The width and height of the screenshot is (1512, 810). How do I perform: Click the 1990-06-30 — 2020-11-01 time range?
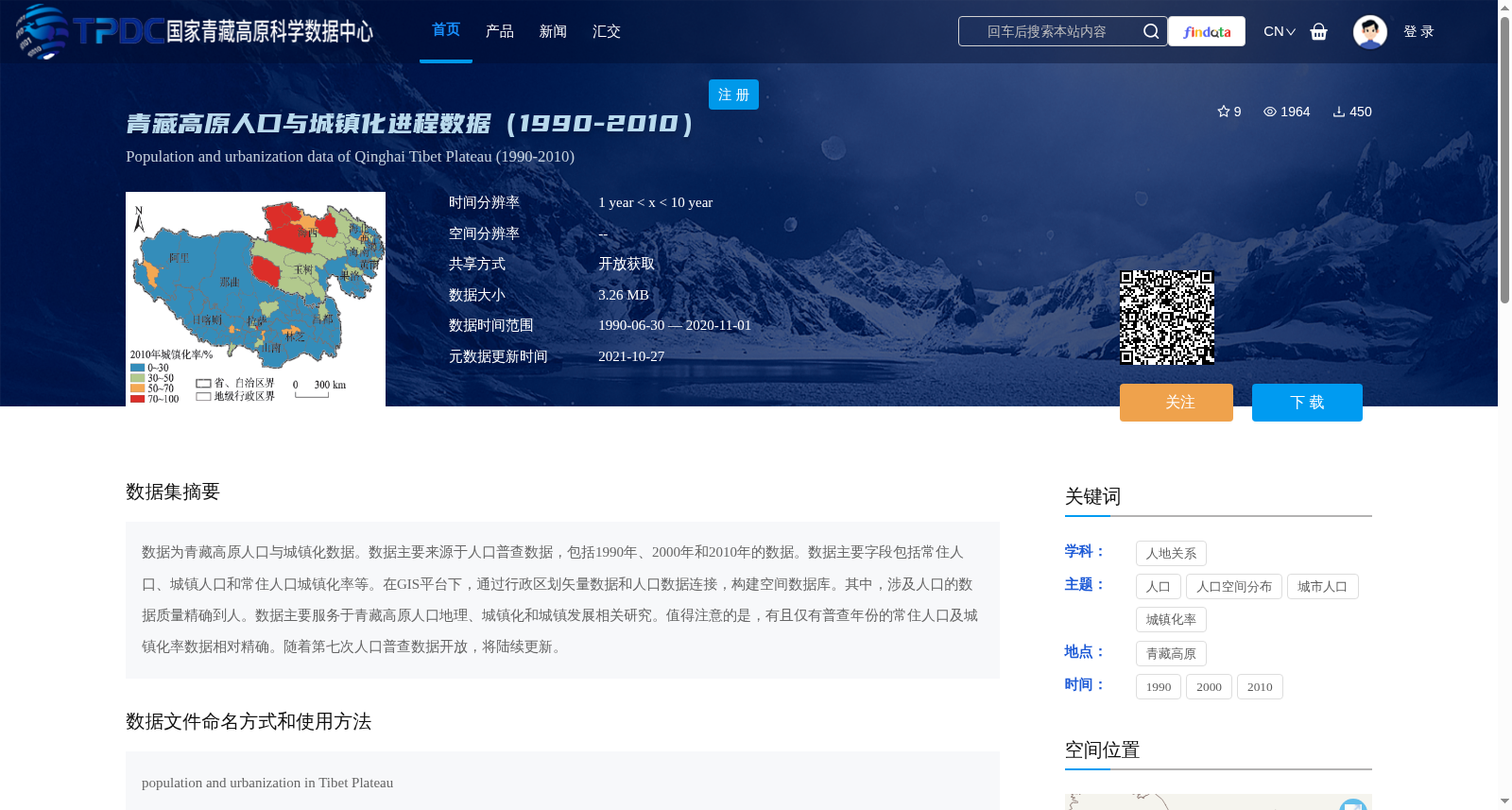tap(675, 325)
